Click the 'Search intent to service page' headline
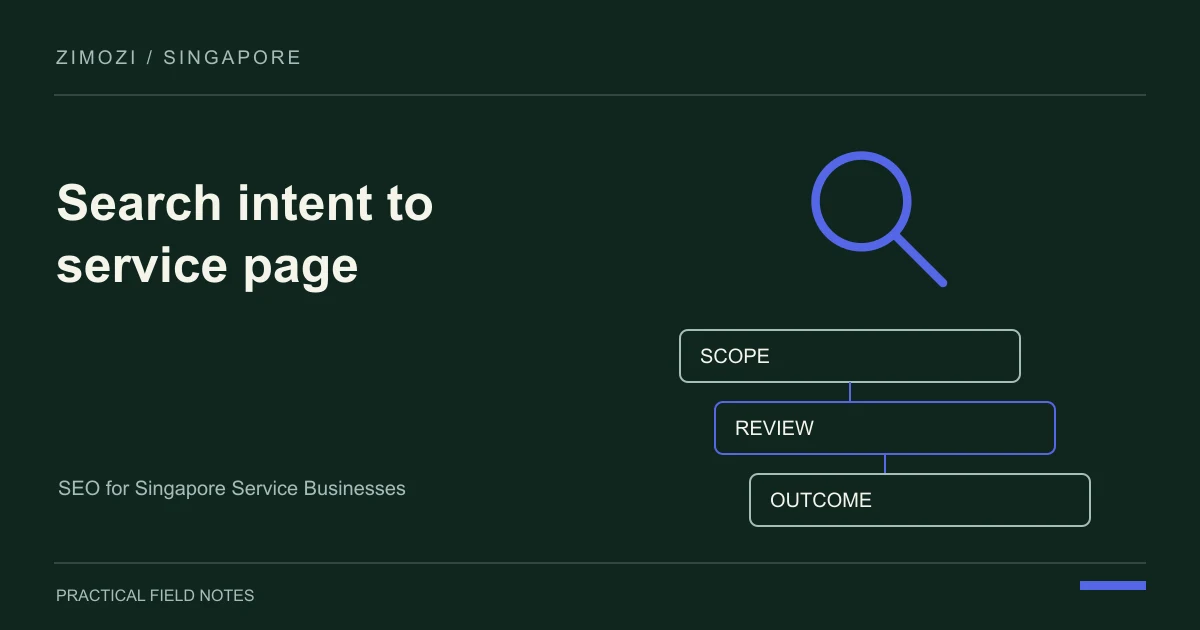The width and height of the screenshot is (1200, 630). (245, 234)
